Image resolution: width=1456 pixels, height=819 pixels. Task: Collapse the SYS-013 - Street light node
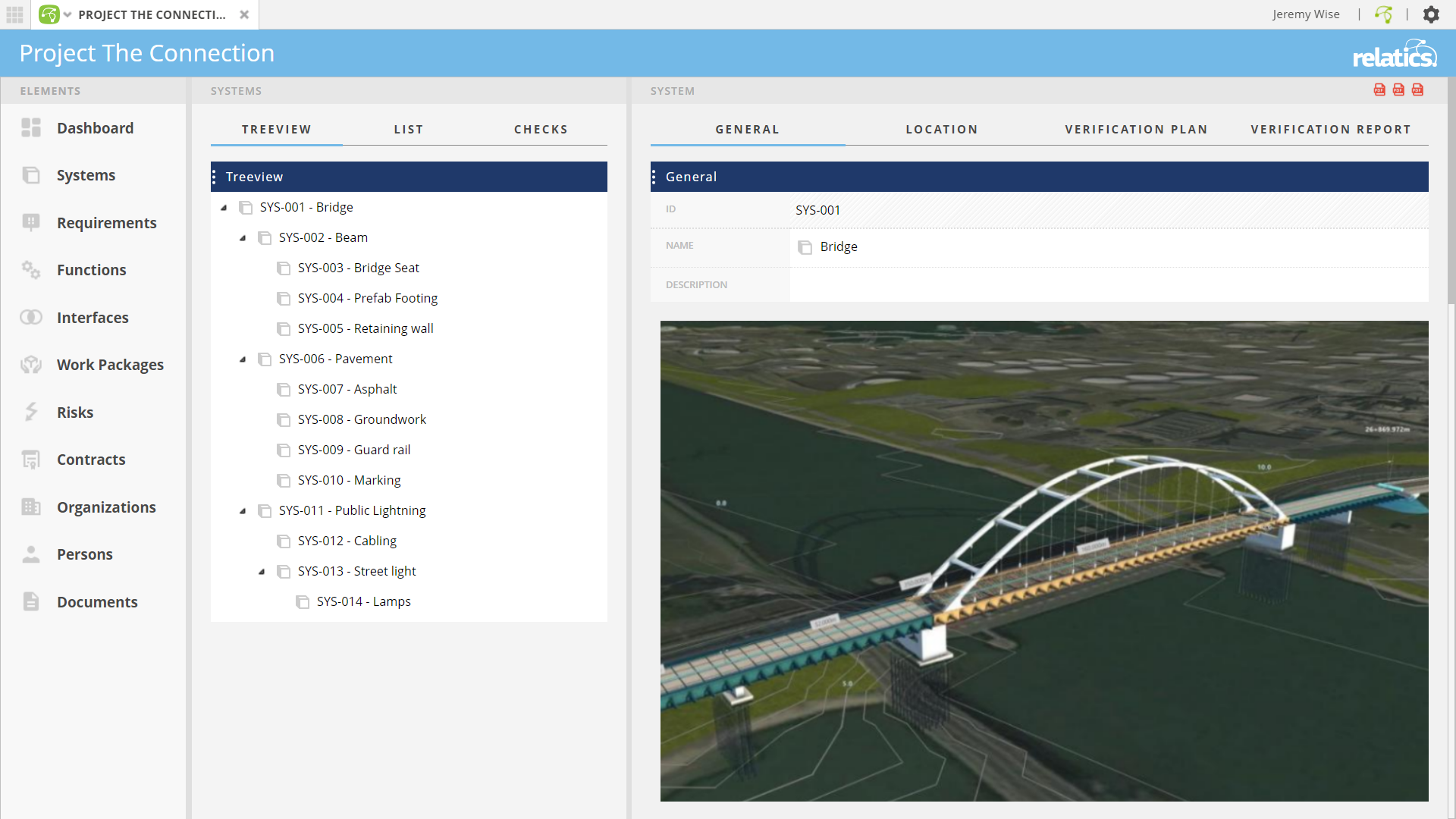262,571
